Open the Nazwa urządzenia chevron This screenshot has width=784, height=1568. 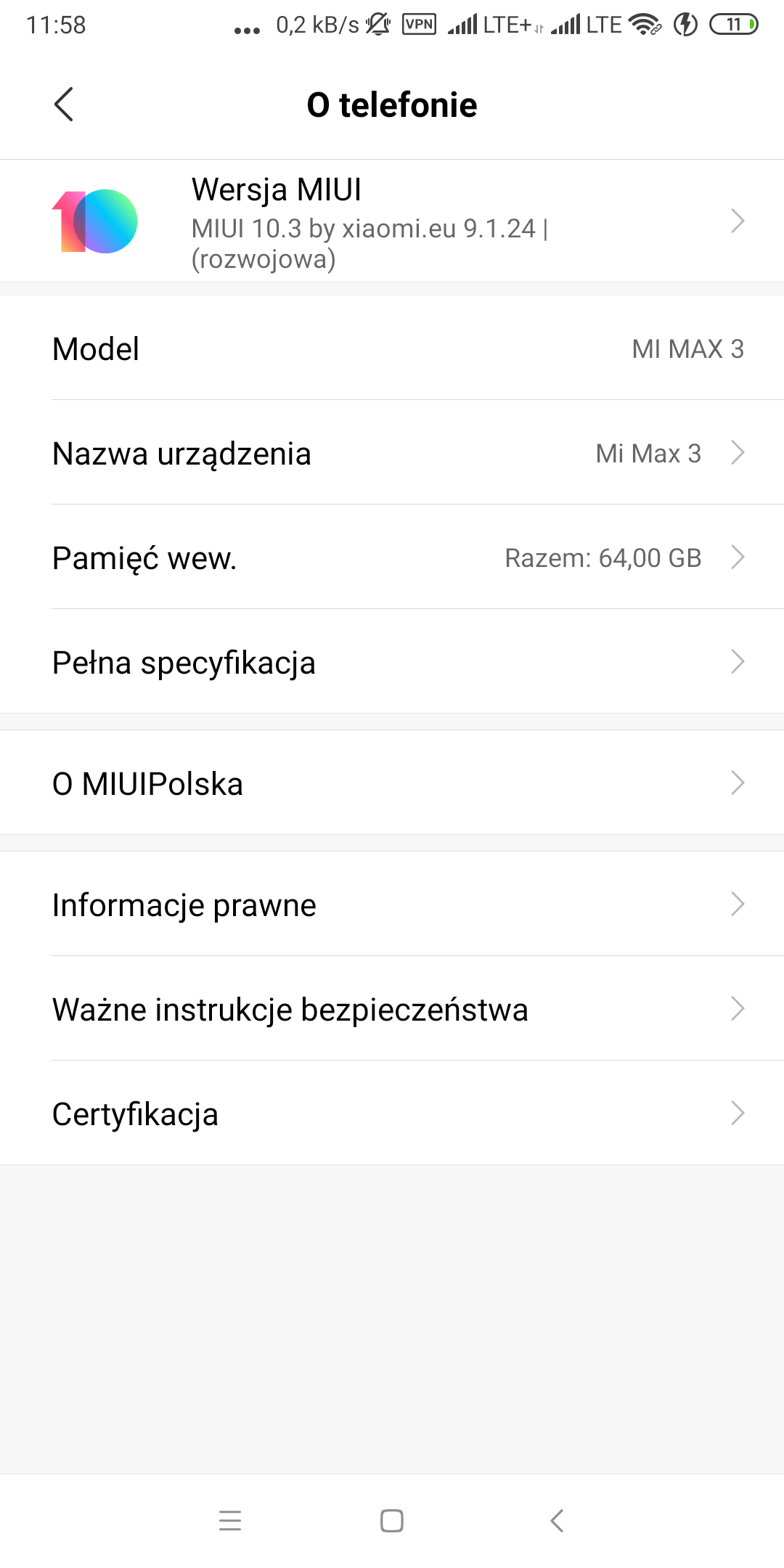[x=738, y=453]
